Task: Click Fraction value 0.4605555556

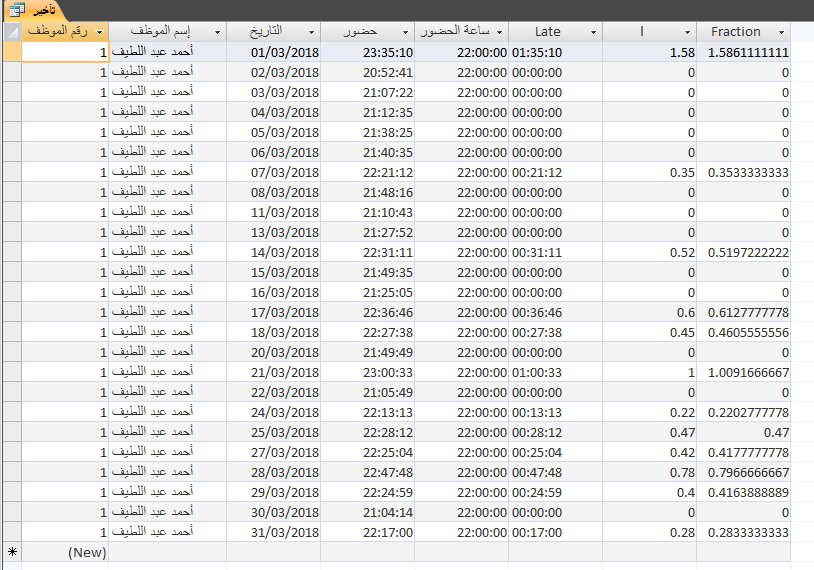Action: [x=743, y=332]
